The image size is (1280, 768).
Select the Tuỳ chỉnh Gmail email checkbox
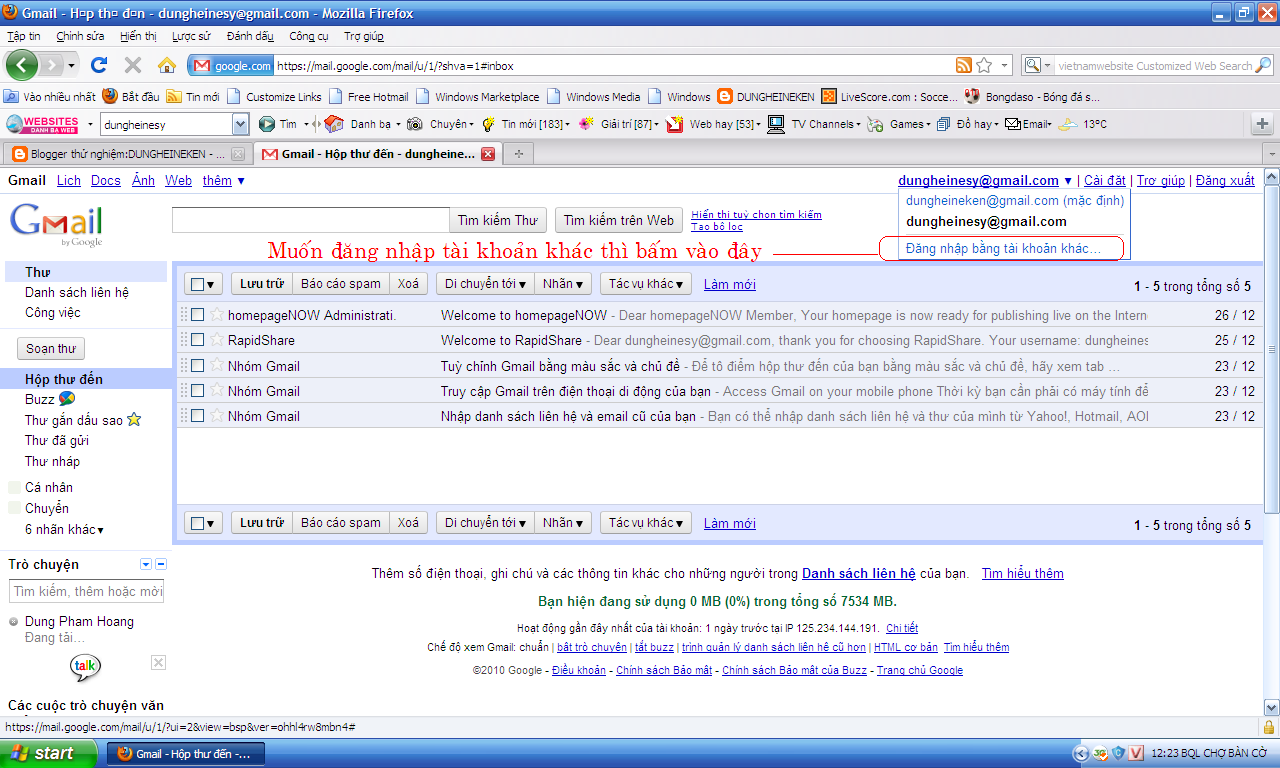tap(198, 365)
